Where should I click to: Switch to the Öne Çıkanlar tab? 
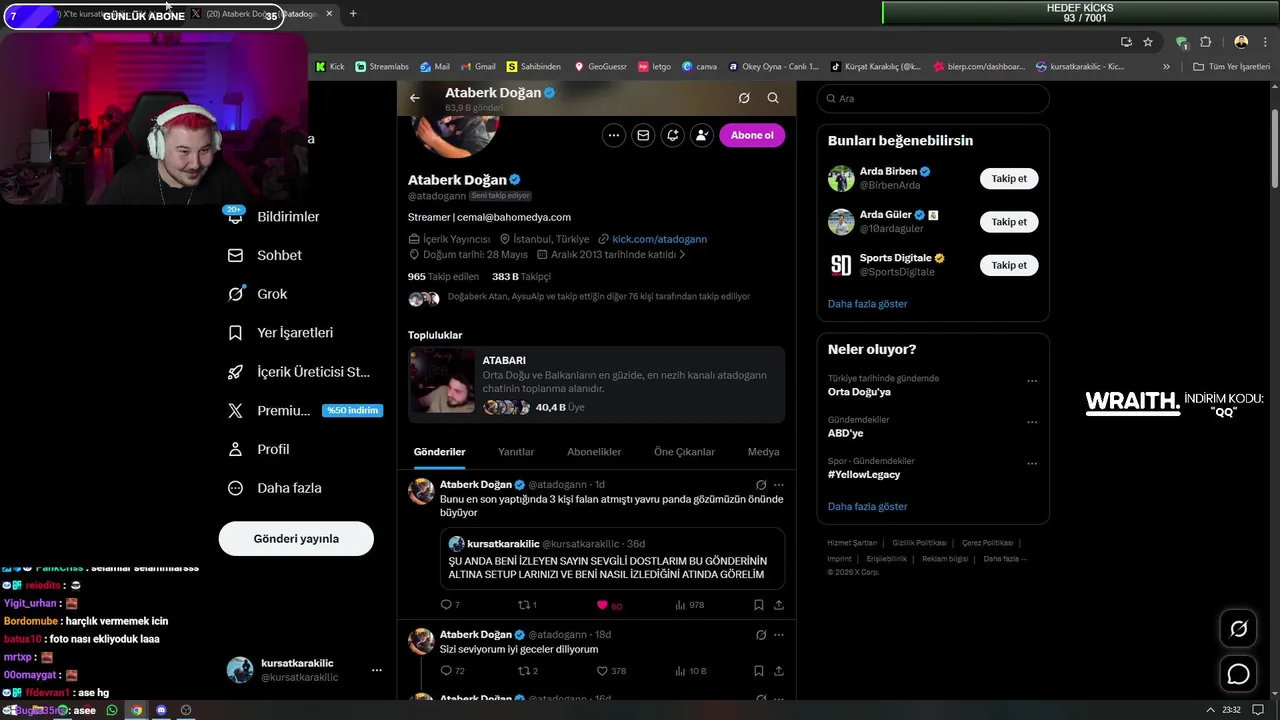pos(684,452)
